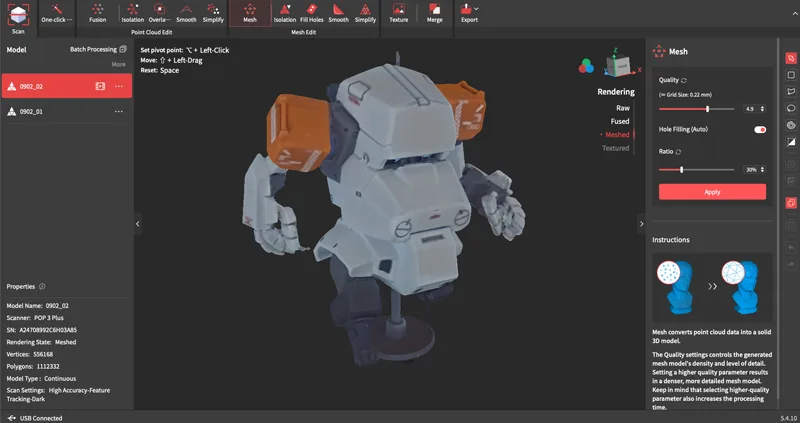Click the RGB color display icon
This screenshot has height=423, width=800.
[586, 67]
